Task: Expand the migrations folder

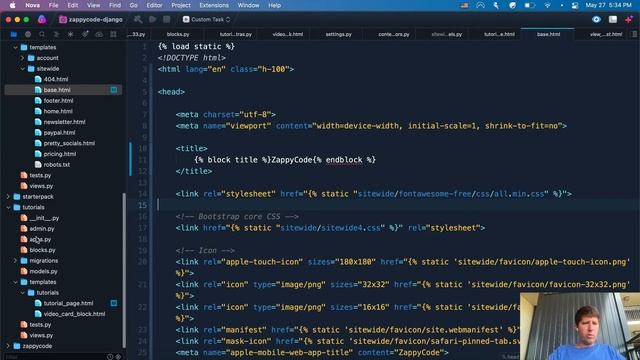Action: click(15, 261)
